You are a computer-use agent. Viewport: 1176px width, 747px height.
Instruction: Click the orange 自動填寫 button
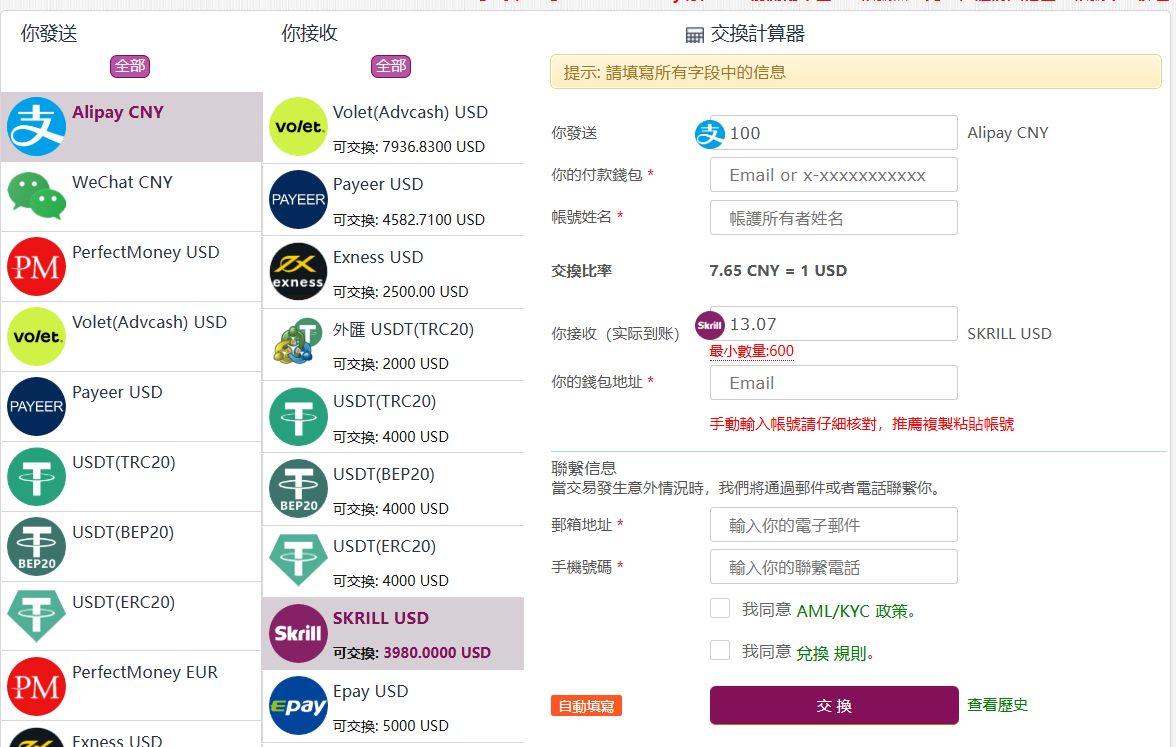pos(586,706)
